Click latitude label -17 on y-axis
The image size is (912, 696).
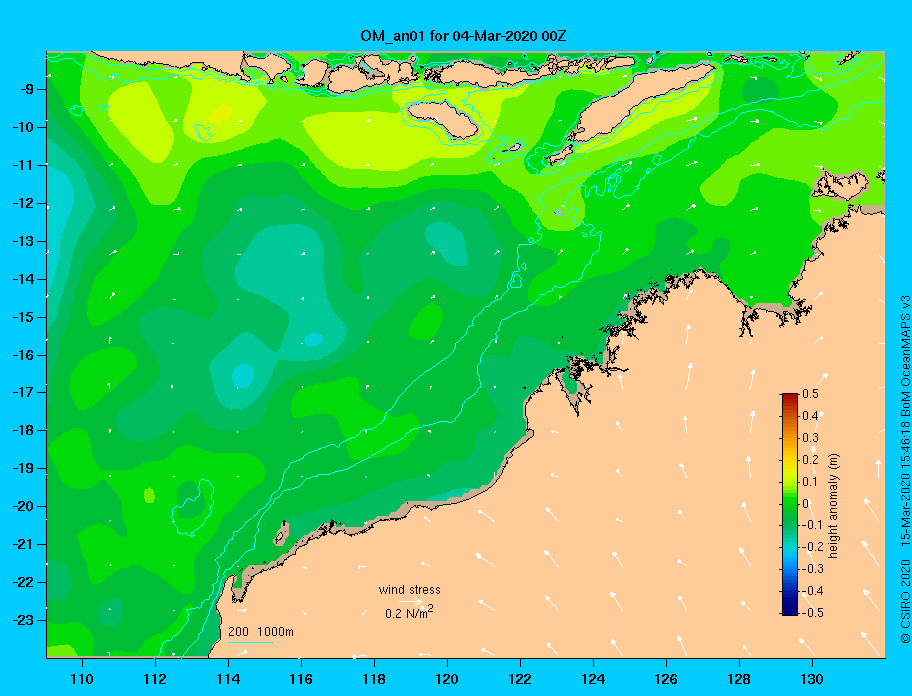pos(23,392)
